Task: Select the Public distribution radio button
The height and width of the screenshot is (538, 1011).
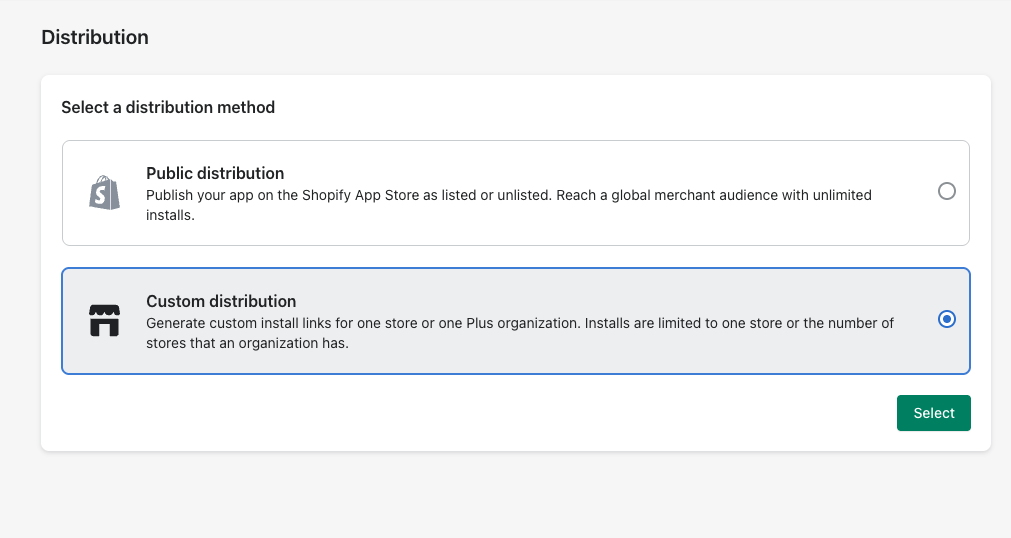Action: point(947,191)
